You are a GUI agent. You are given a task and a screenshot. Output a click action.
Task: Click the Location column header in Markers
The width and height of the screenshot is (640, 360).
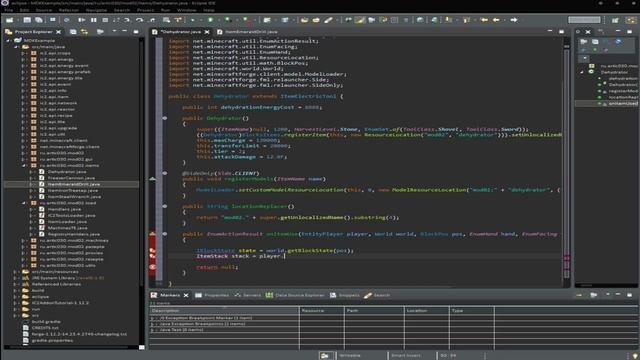427,311
